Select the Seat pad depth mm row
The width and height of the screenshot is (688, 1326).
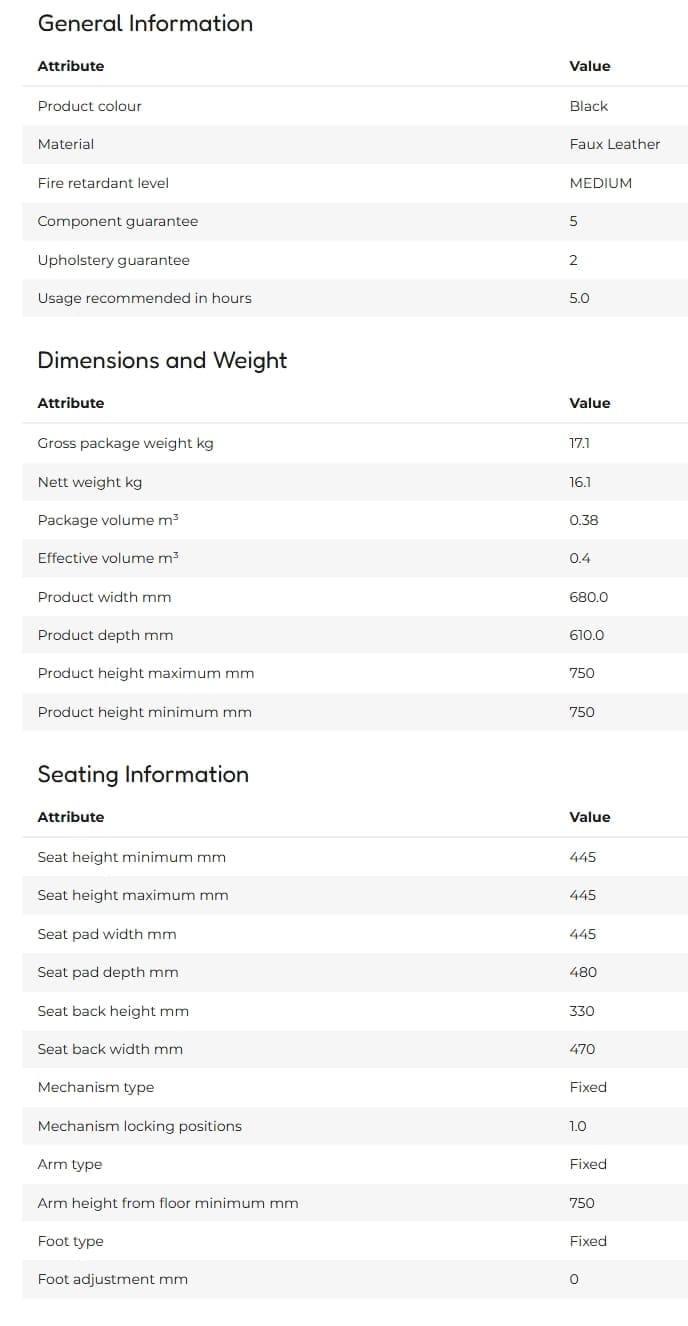(355, 972)
